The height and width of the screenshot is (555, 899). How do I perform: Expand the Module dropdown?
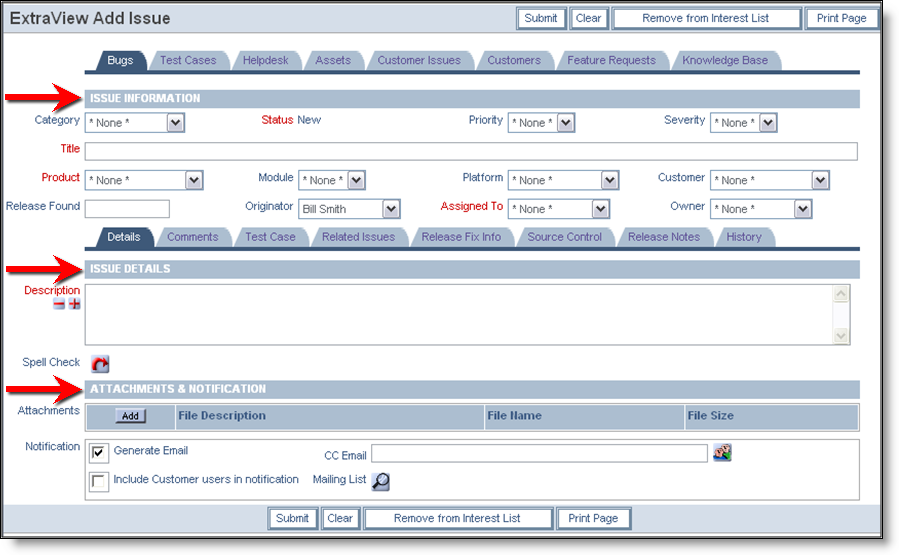click(x=332, y=180)
